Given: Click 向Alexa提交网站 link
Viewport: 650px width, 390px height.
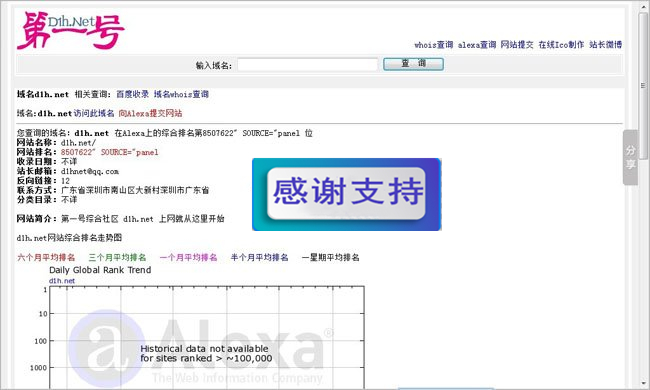Looking at the screenshot, I should point(150,113).
